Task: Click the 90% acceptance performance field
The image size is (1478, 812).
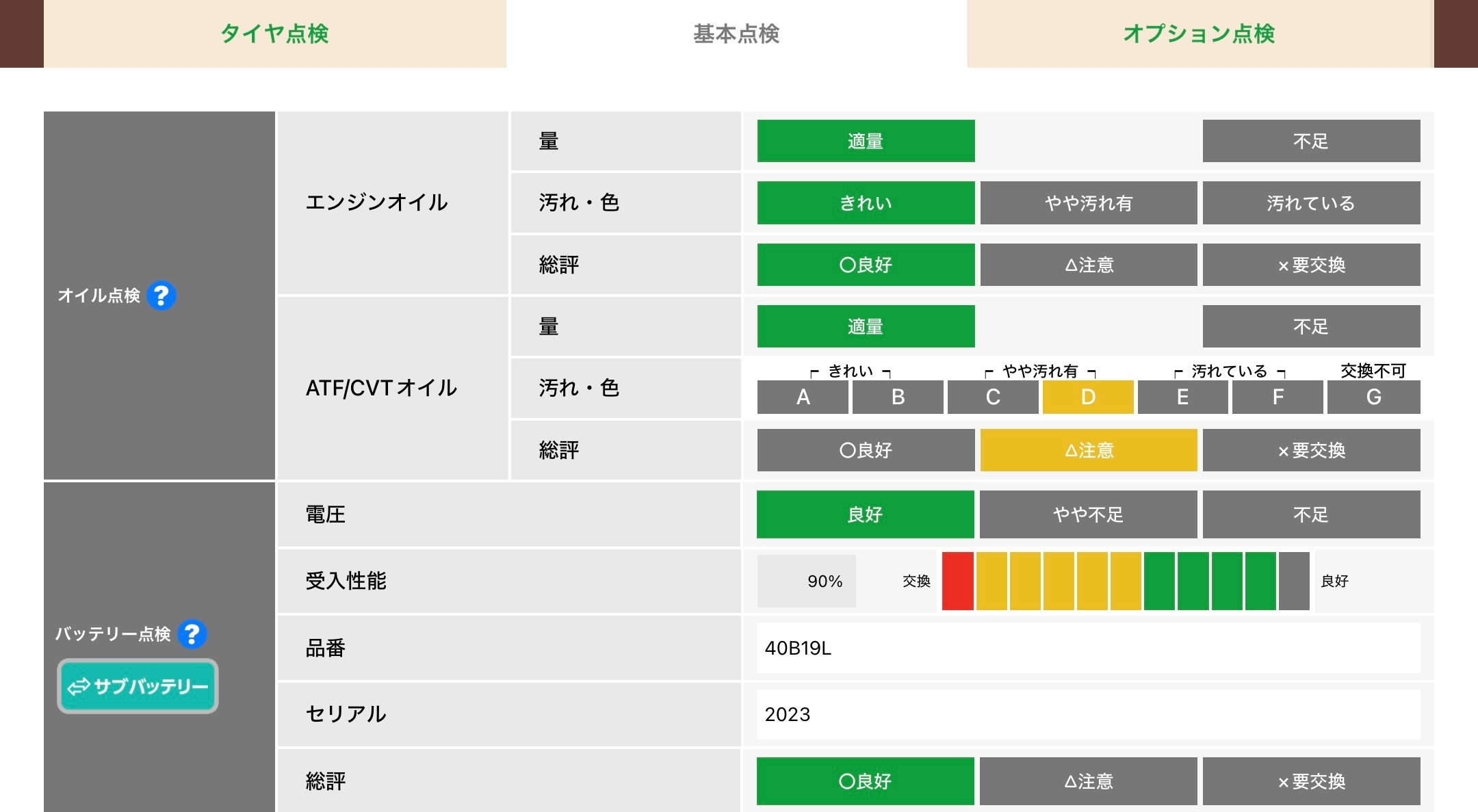Action: [x=807, y=581]
